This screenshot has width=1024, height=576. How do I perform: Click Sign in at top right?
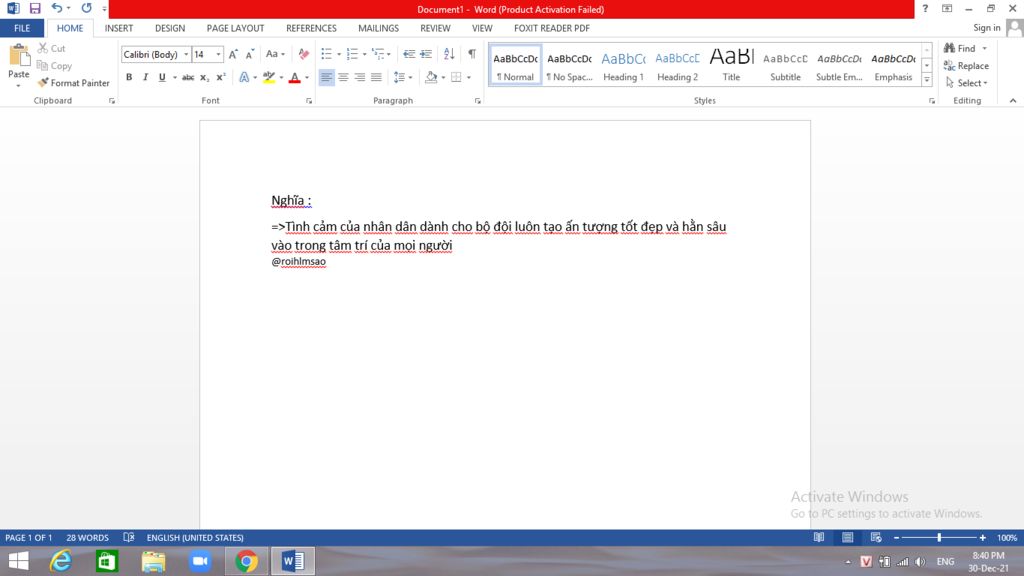coord(986,27)
